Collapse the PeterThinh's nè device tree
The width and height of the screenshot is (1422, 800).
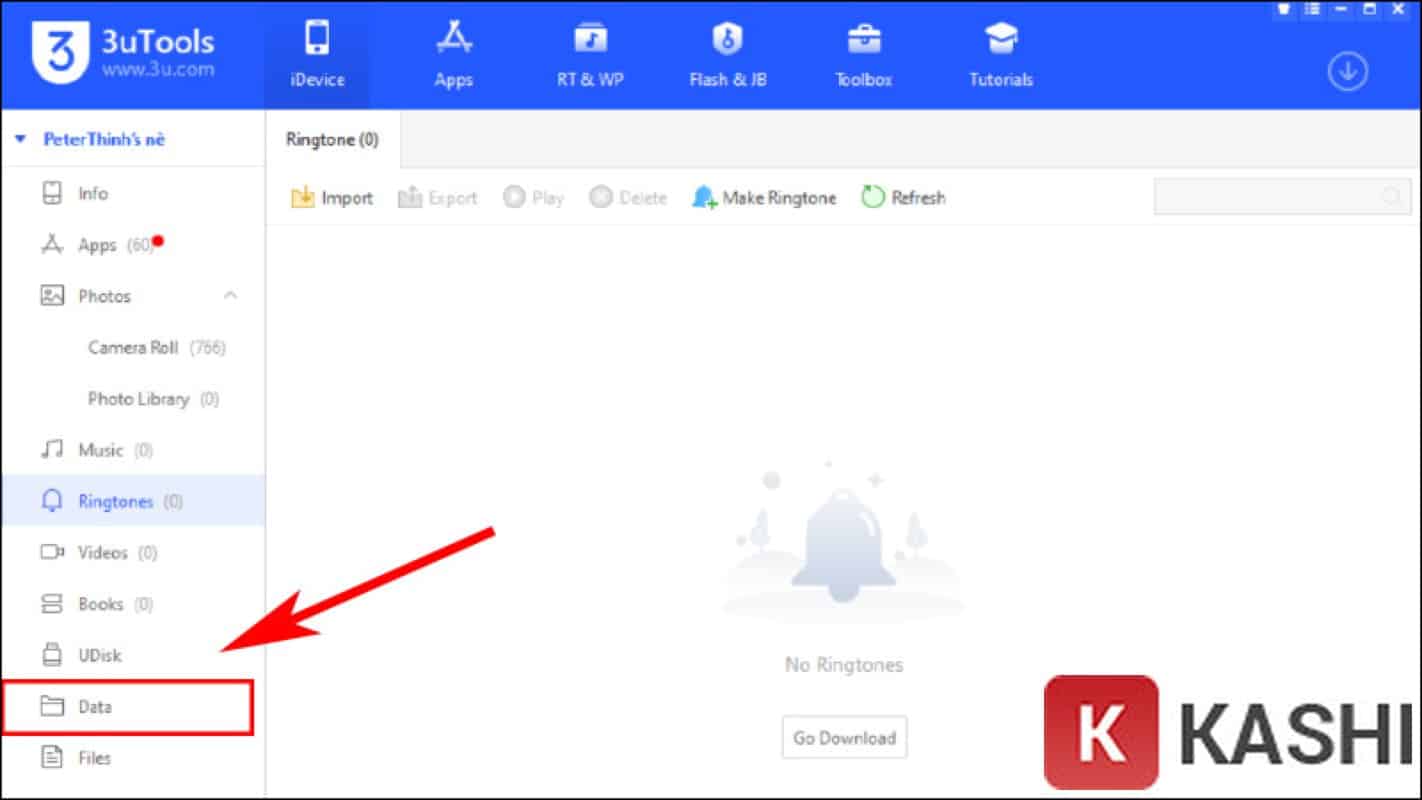20,140
